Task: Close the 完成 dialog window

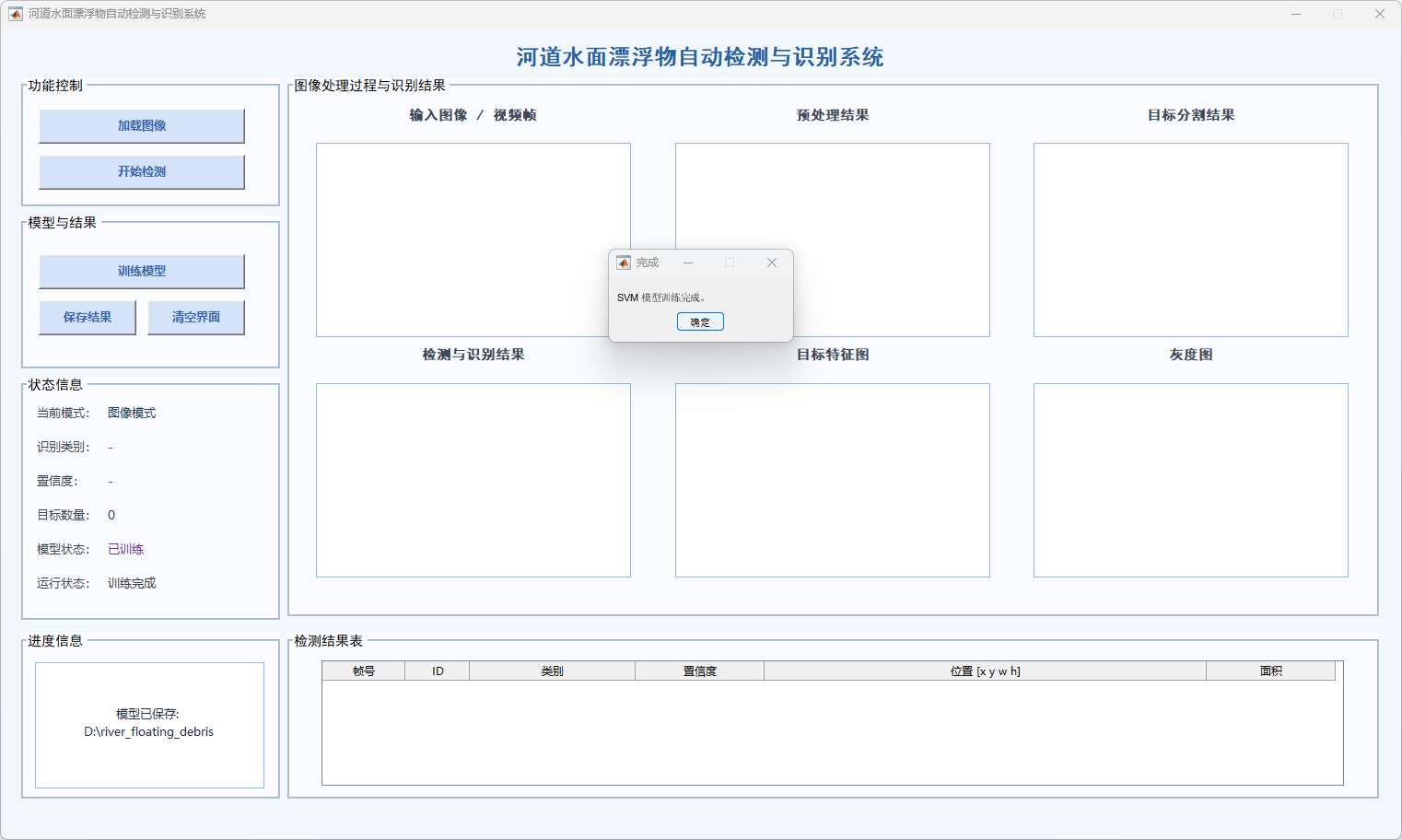Action: 772,262
